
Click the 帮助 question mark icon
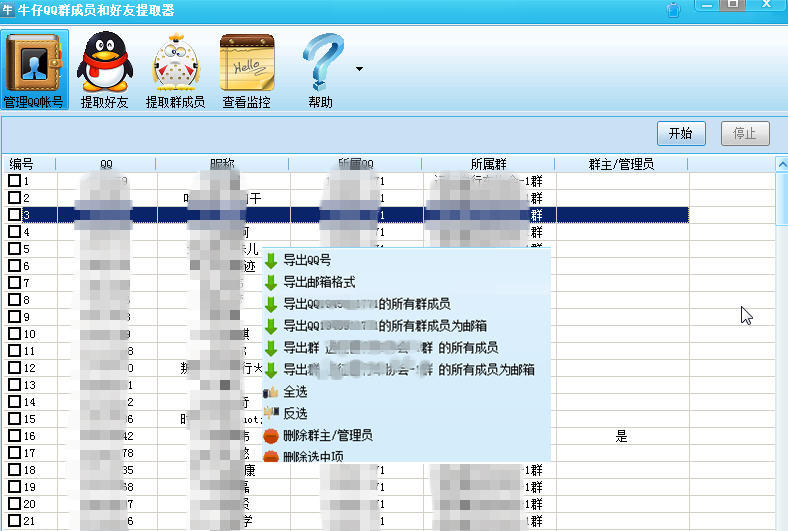click(x=321, y=69)
